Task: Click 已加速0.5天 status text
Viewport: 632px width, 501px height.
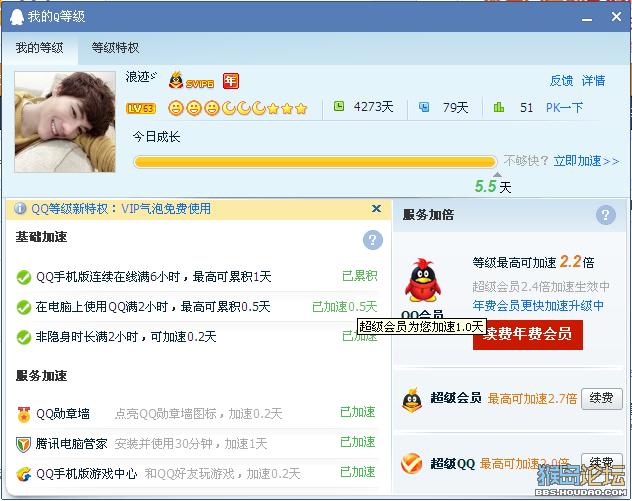Action: (345, 307)
